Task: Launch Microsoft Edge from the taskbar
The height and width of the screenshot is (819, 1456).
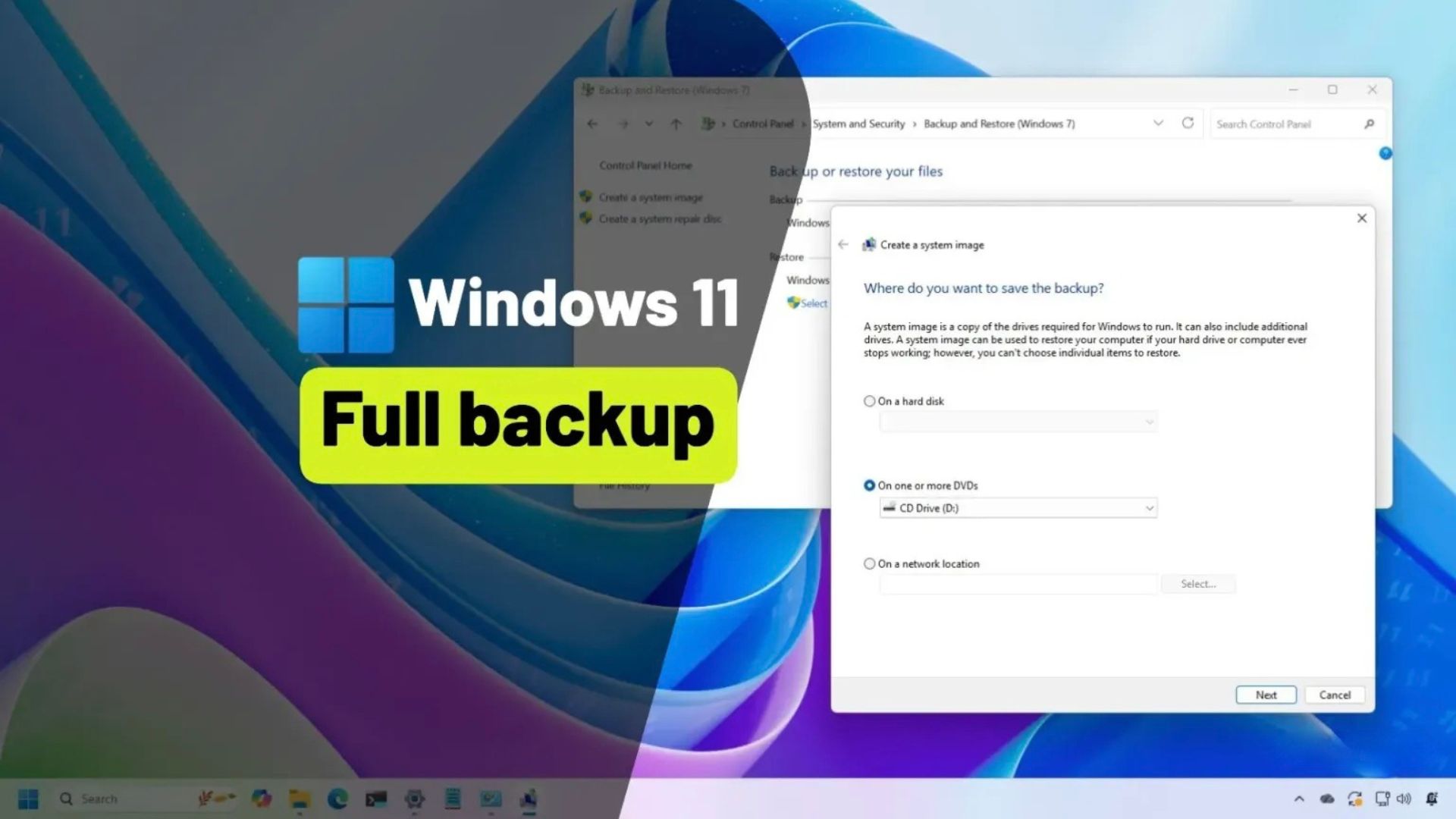Action: [336, 799]
